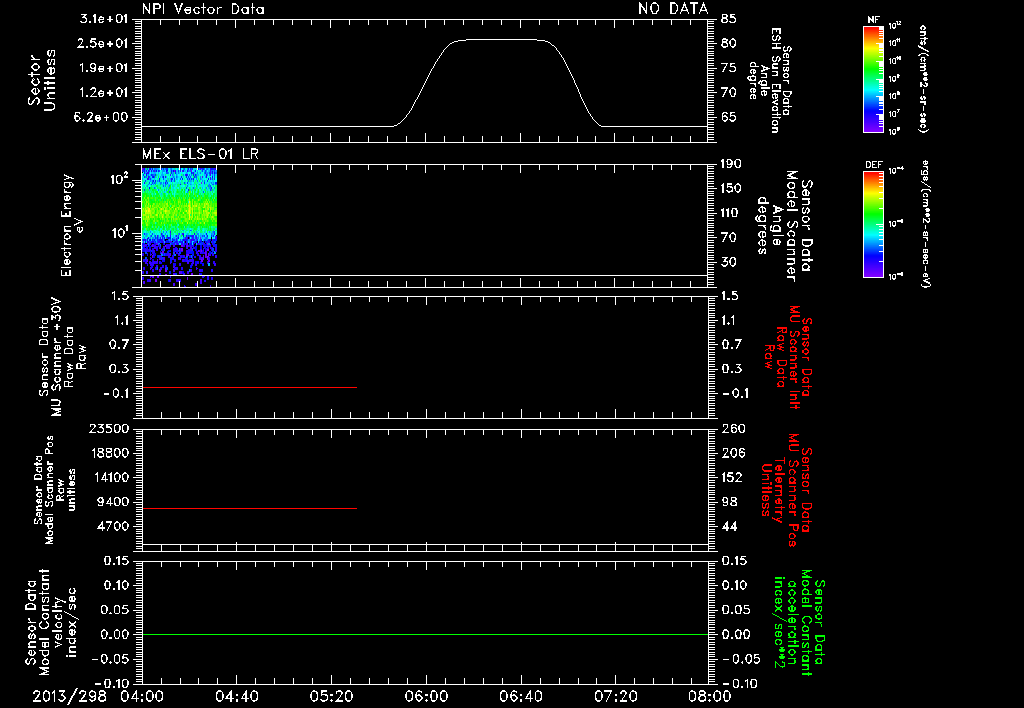Image resolution: width=1024 pixels, height=708 pixels.
Task: Click the 'NO DATA' label
Action: point(673,8)
